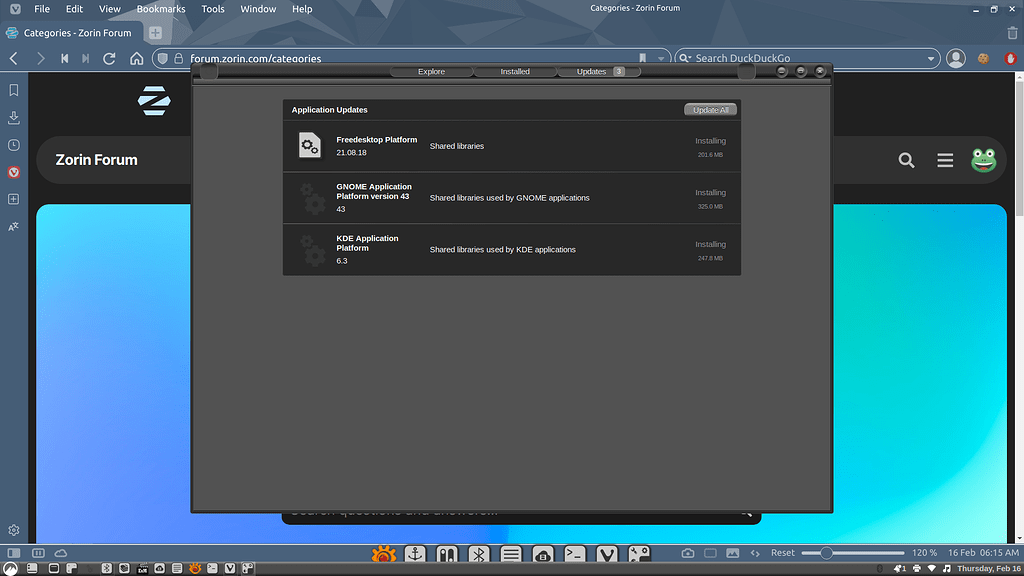Expand the address bar history dropdown

pyautogui.click(x=661, y=59)
